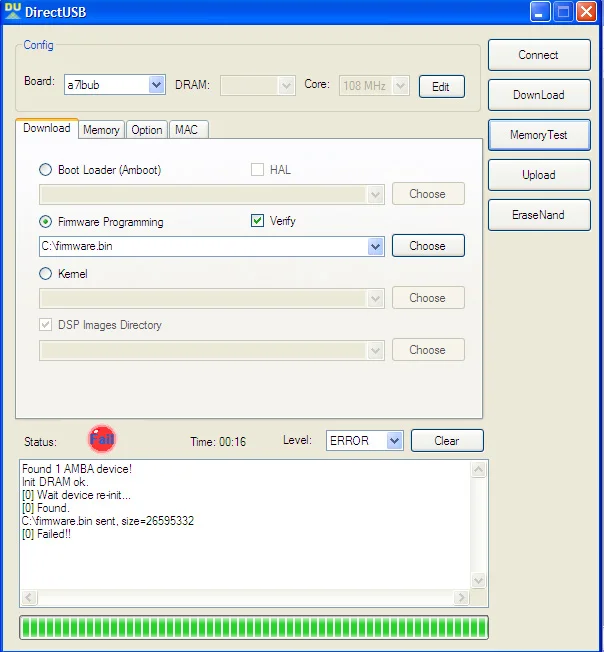
Task: Minimize the DirectUSB window
Action: 540,12
